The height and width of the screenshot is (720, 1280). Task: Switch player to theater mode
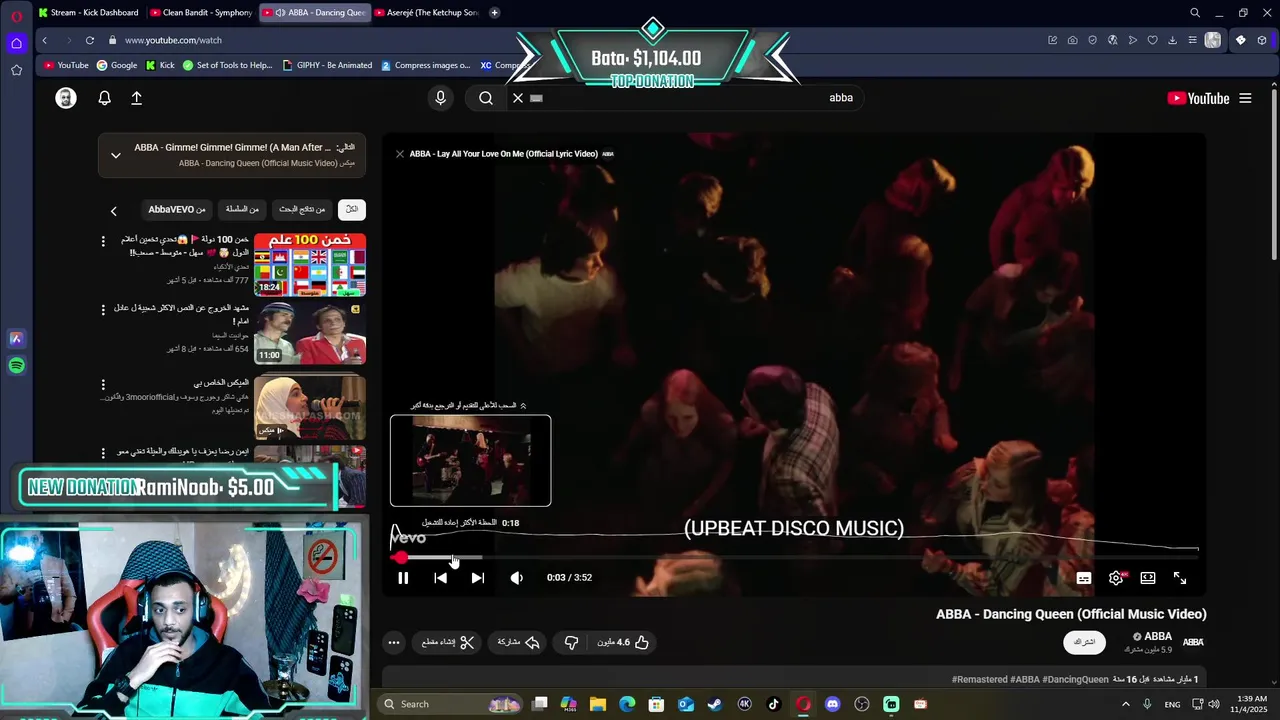tap(1148, 578)
